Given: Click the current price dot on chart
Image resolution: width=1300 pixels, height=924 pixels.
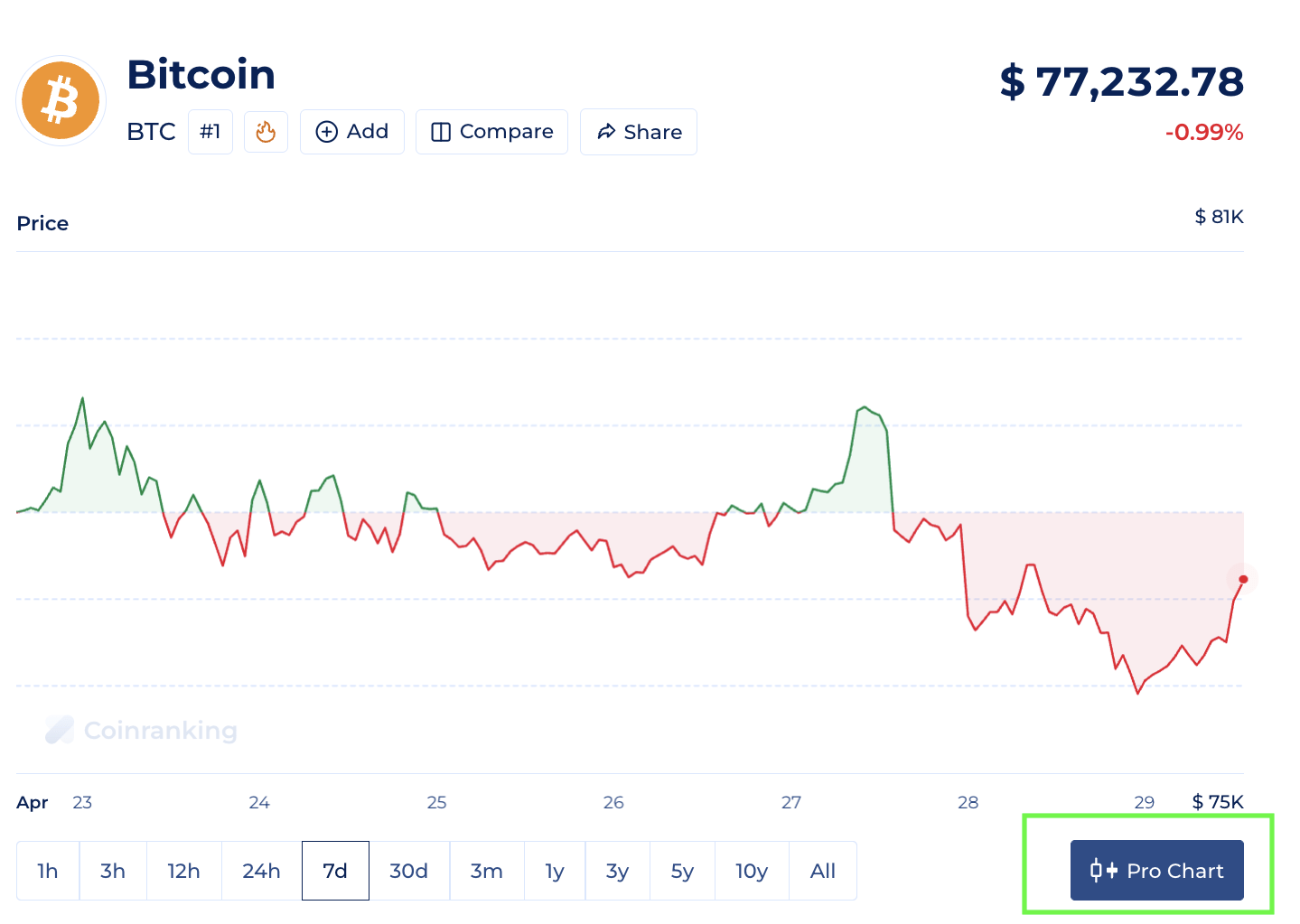Looking at the screenshot, I should point(1243,579).
